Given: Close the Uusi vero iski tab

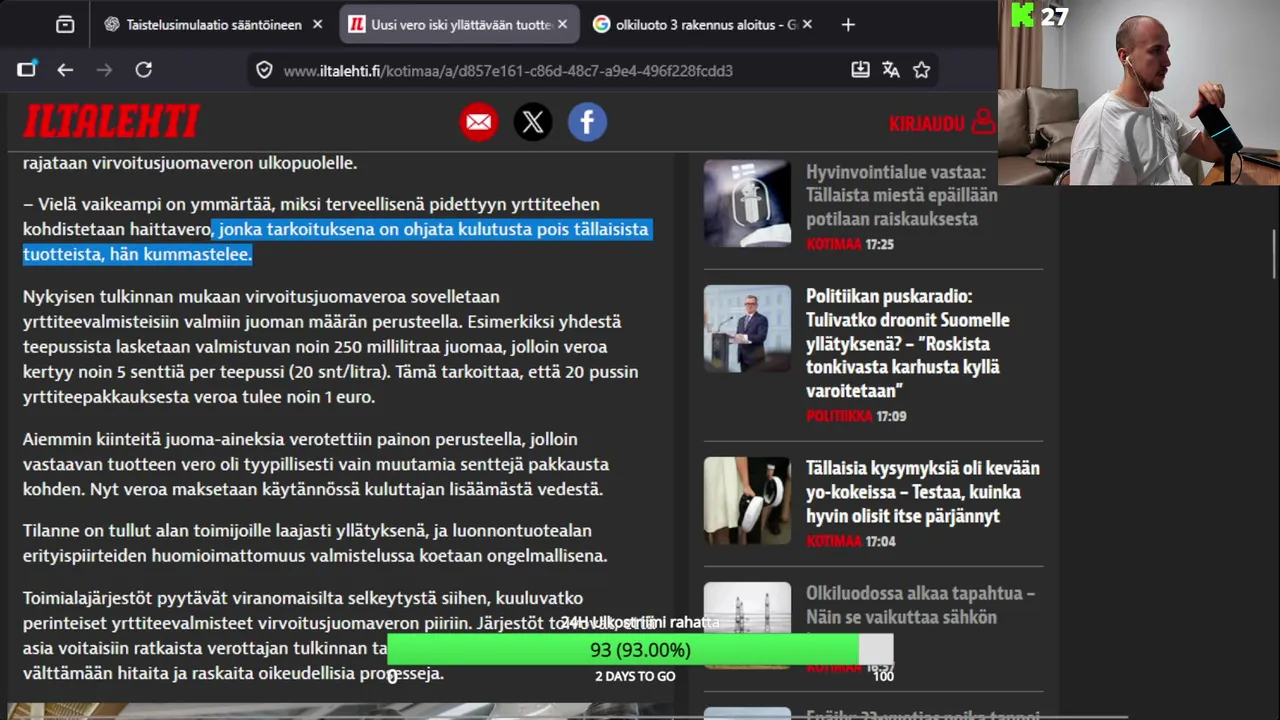Looking at the screenshot, I should point(562,24).
